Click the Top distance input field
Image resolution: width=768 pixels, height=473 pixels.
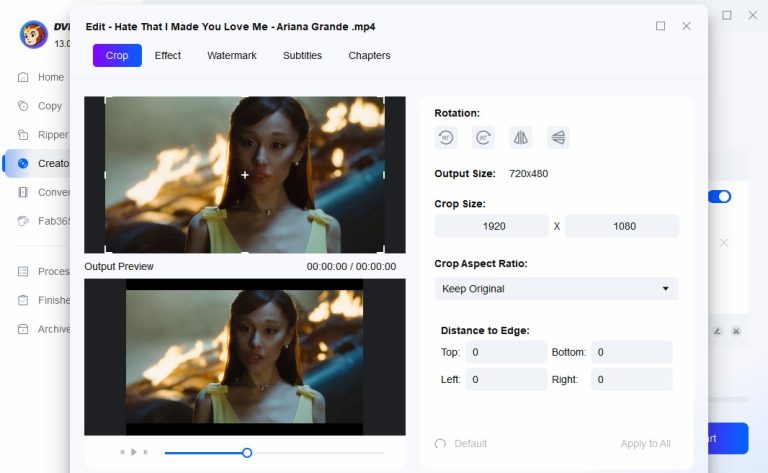click(506, 352)
